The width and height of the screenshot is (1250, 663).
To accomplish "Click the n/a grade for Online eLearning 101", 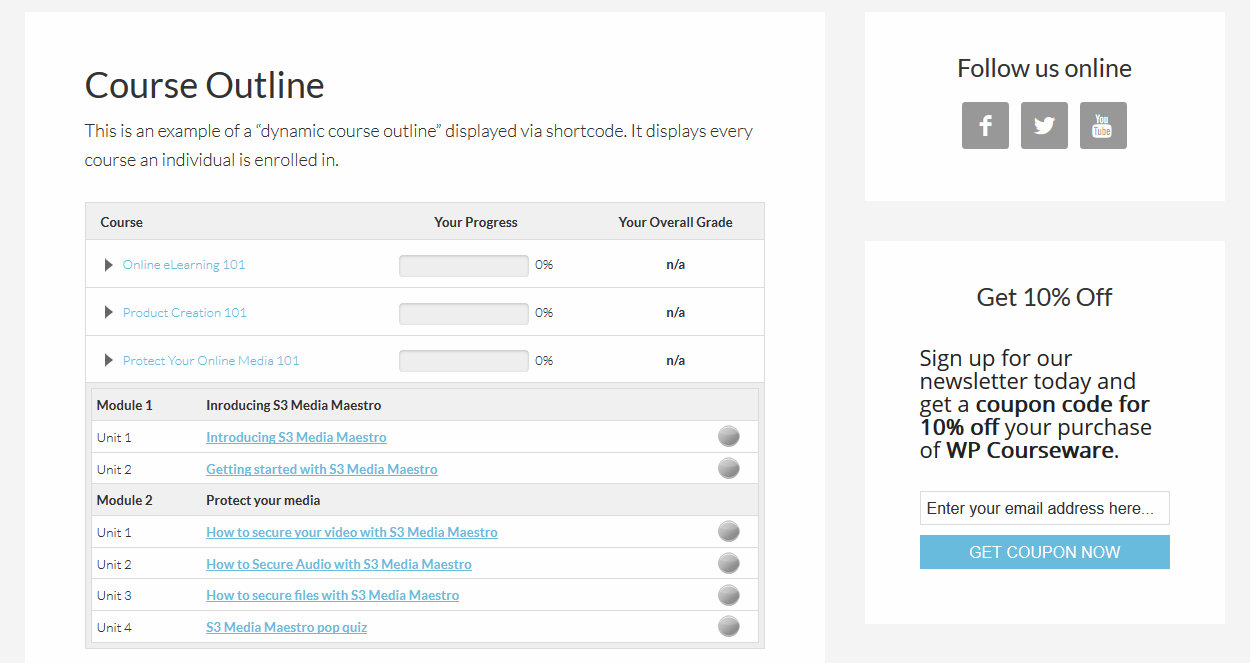I will click(676, 265).
